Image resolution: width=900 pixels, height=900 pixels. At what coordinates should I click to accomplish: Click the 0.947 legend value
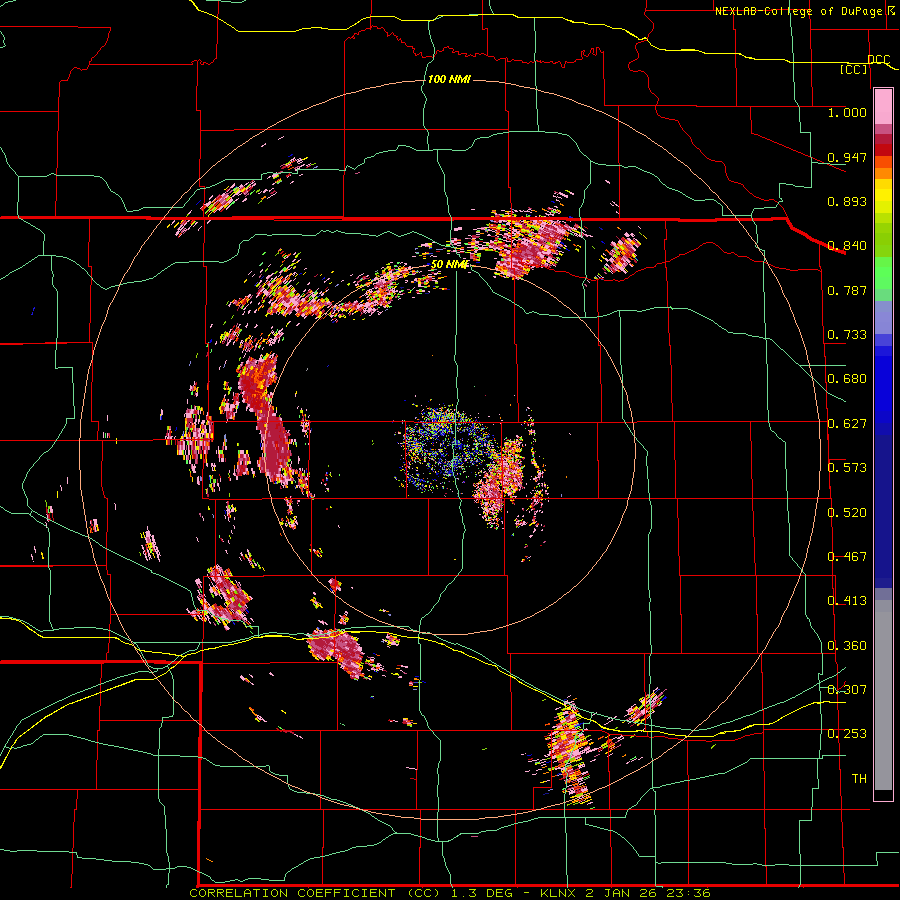pyautogui.click(x=847, y=157)
